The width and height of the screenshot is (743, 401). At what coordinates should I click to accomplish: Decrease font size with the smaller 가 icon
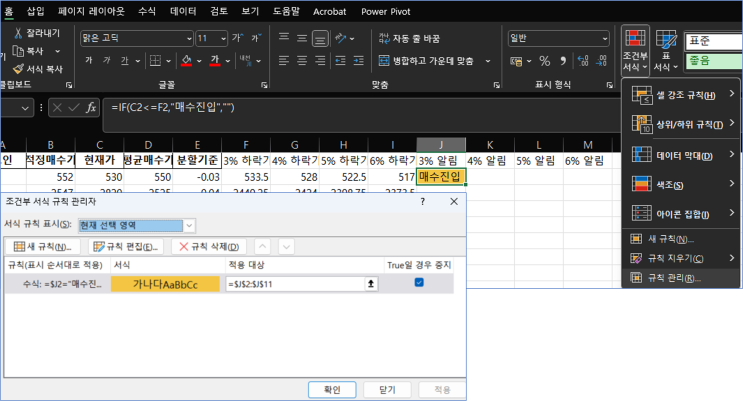[256, 38]
